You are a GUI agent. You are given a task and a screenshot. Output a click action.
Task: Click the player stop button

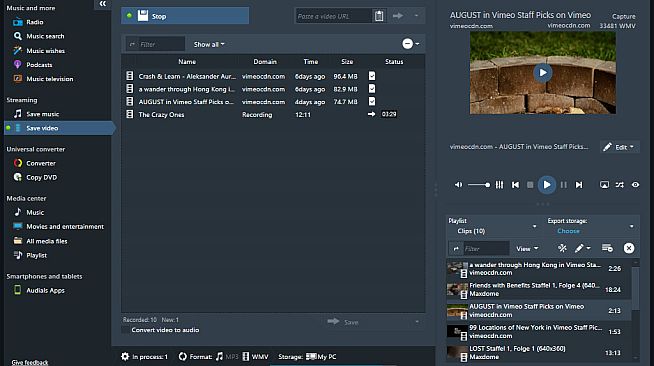click(530, 185)
